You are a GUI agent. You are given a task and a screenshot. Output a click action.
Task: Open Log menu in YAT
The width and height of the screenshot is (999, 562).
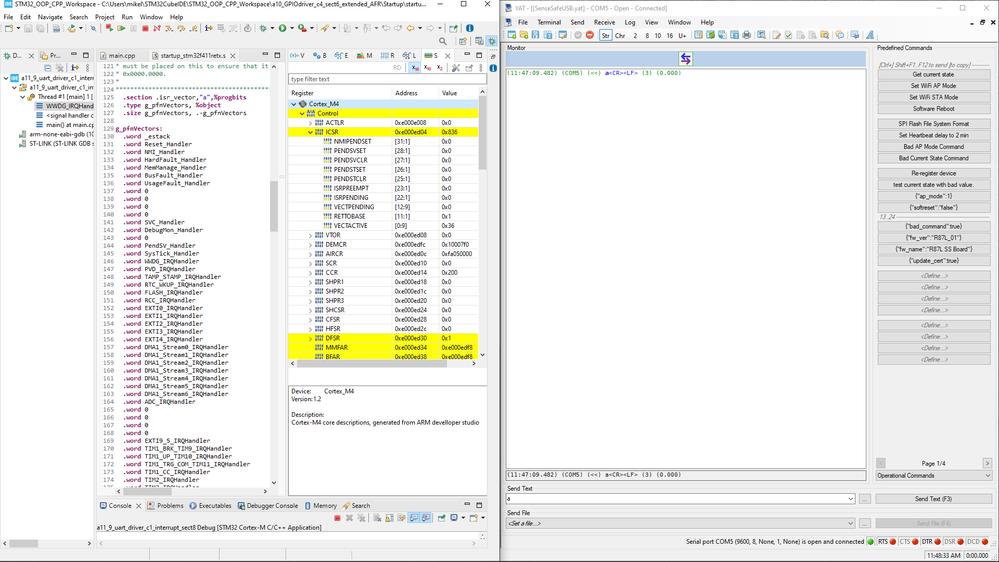click(x=629, y=22)
